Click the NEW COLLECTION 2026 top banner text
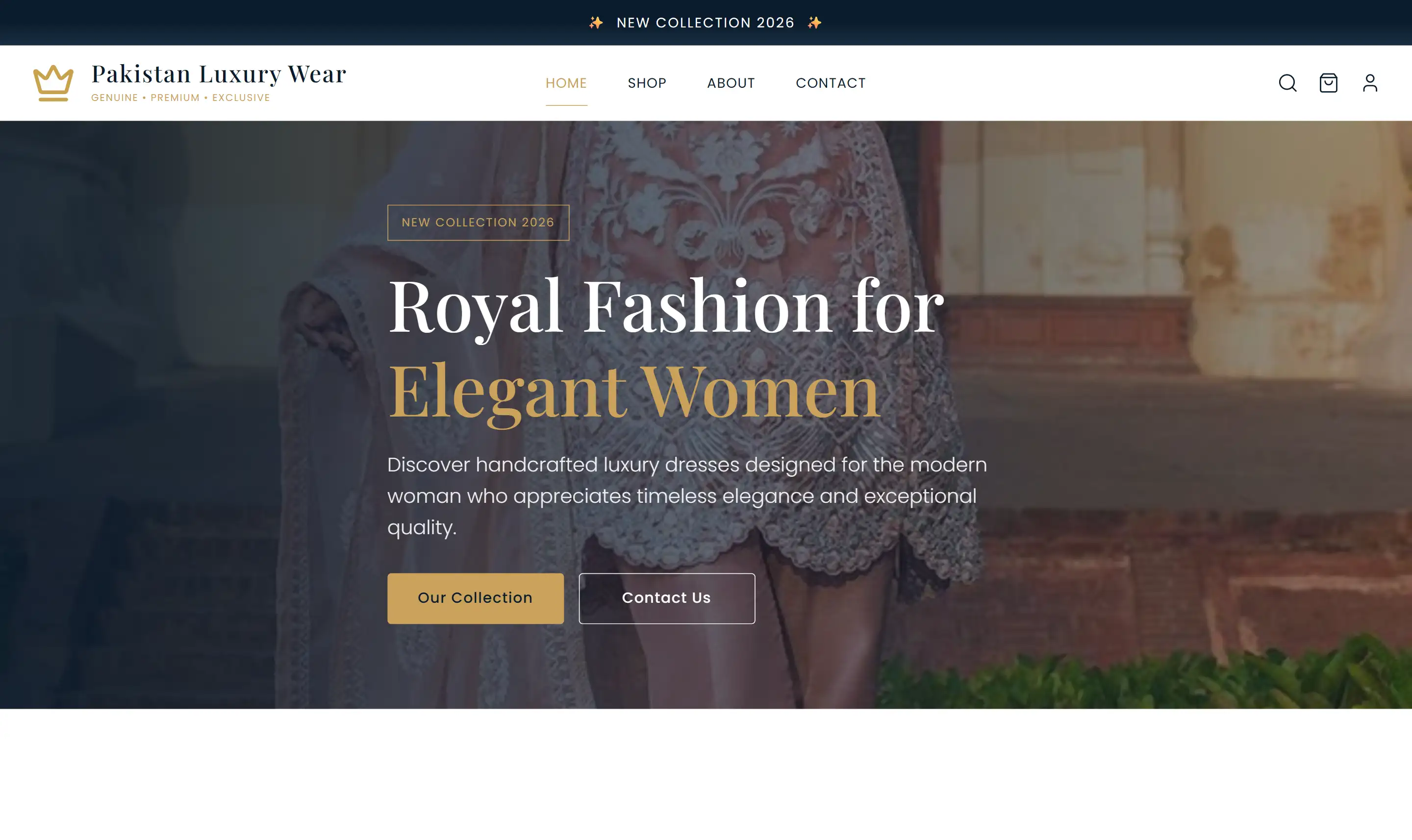Image resolution: width=1412 pixels, height=840 pixels. pos(706,23)
